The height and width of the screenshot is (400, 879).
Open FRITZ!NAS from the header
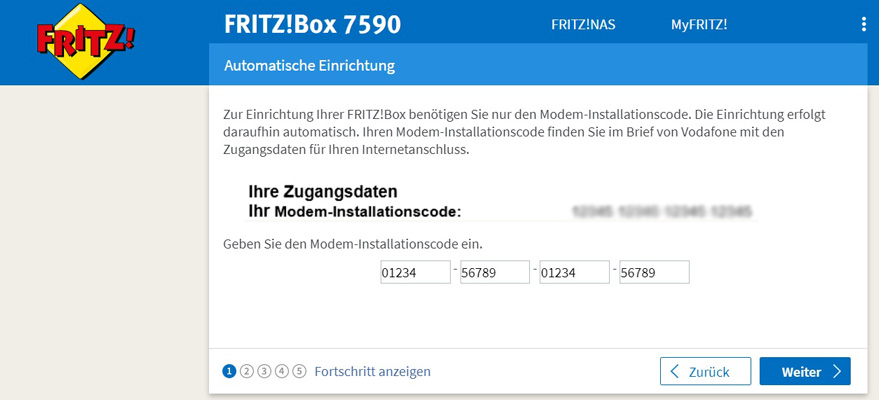(583, 24)
